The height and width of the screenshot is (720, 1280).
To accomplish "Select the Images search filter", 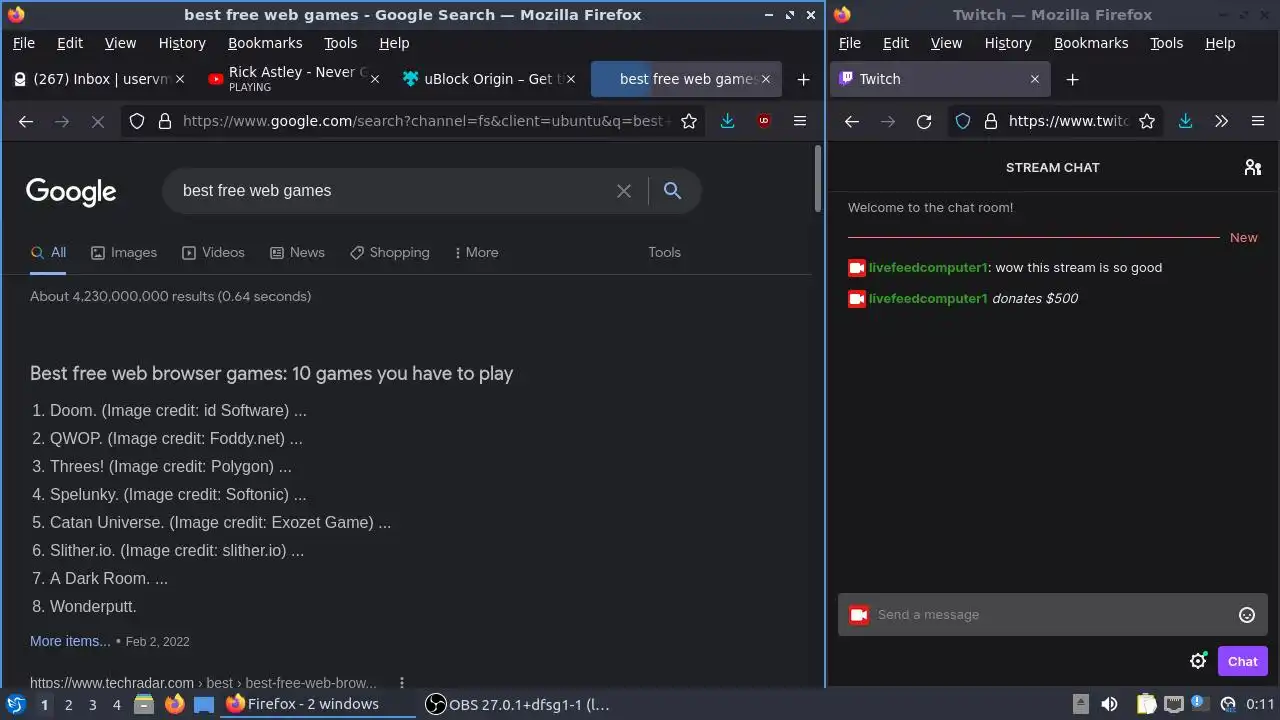I will [x=124, y=252].
